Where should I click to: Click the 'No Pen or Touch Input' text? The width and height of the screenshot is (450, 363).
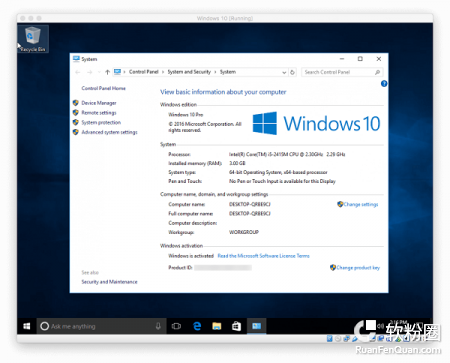pyautogui.click(x=282, y=181)
